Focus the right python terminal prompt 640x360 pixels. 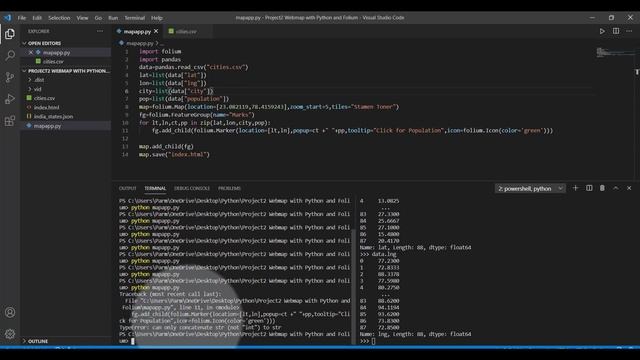[373, 341]
